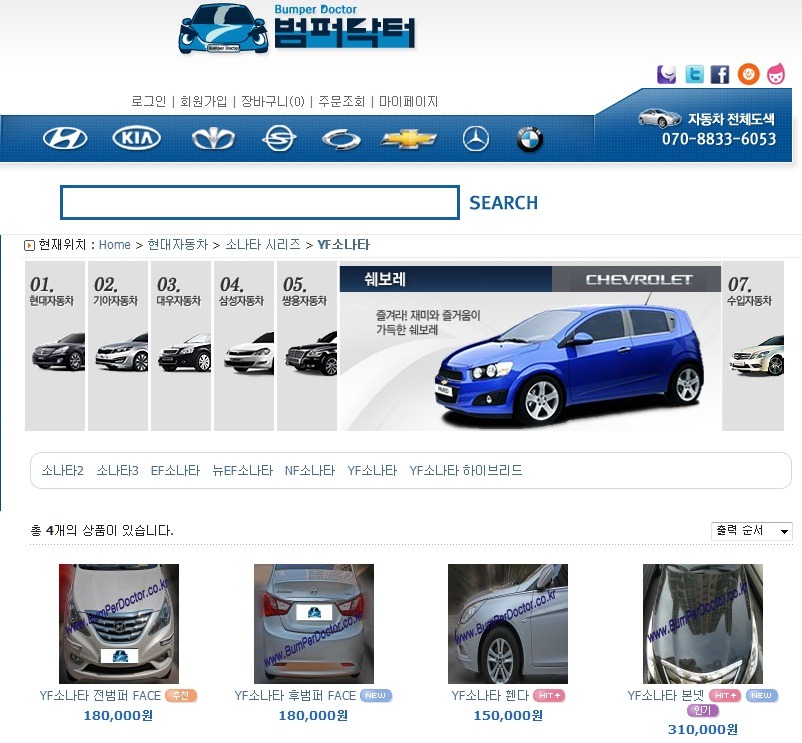Open the fender product thumbnail
802x743 pixels.
[508, 624]
